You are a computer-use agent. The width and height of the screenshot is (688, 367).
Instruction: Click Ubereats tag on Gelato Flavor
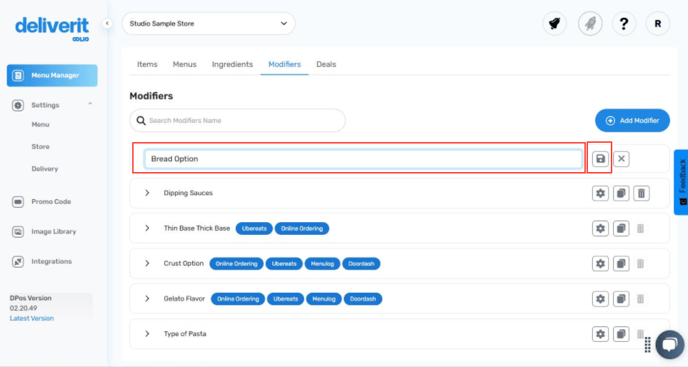pos(286,299)
